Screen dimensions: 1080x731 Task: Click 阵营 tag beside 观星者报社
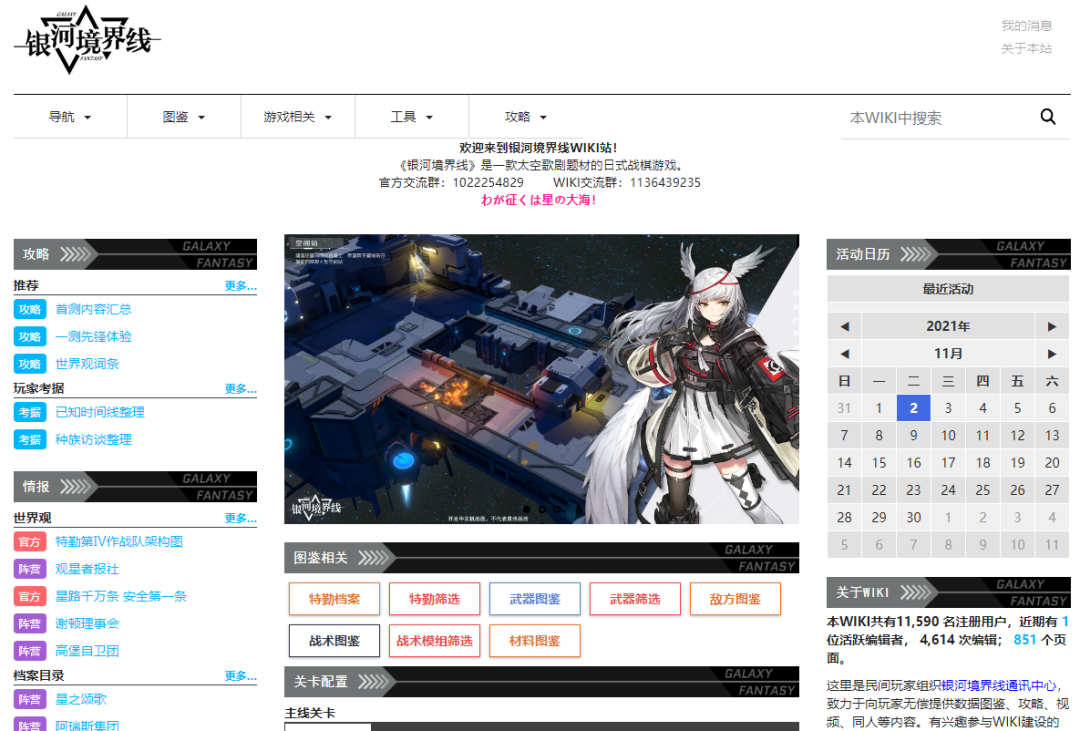[x=30, y=569]
